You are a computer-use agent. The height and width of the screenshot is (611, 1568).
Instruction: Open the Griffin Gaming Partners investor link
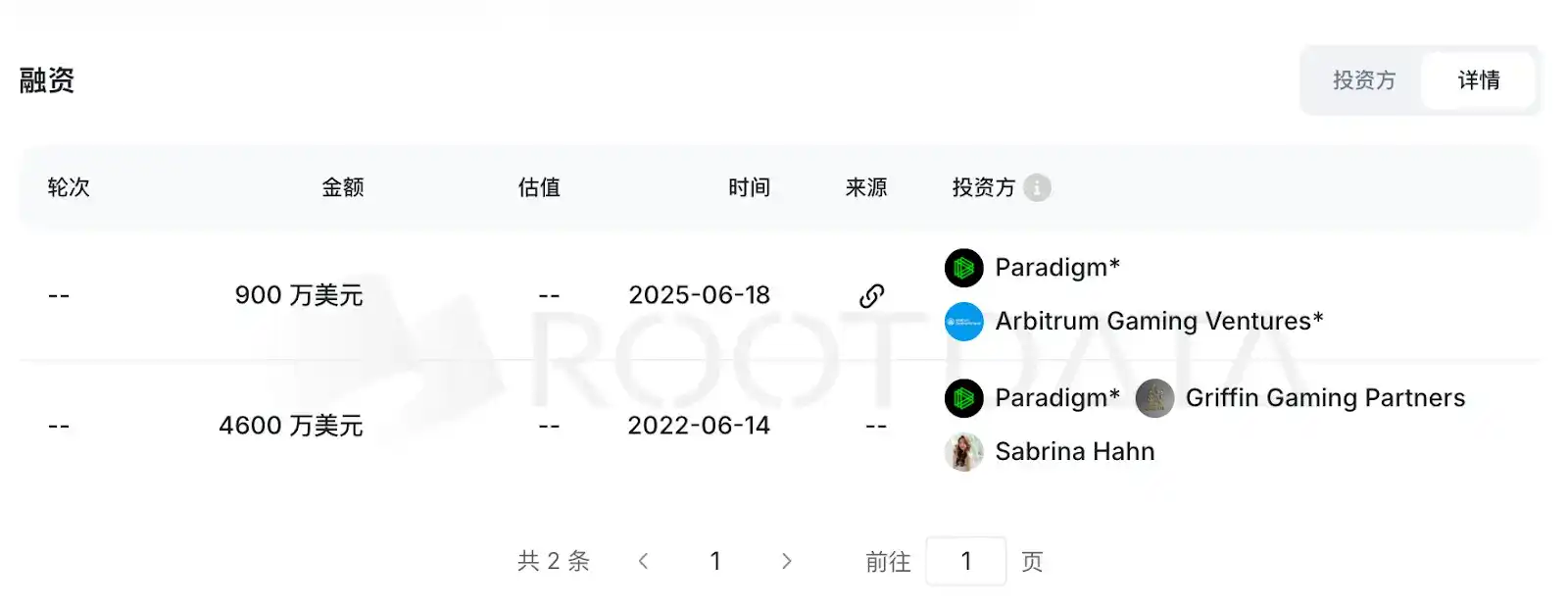coord(1326,398)
